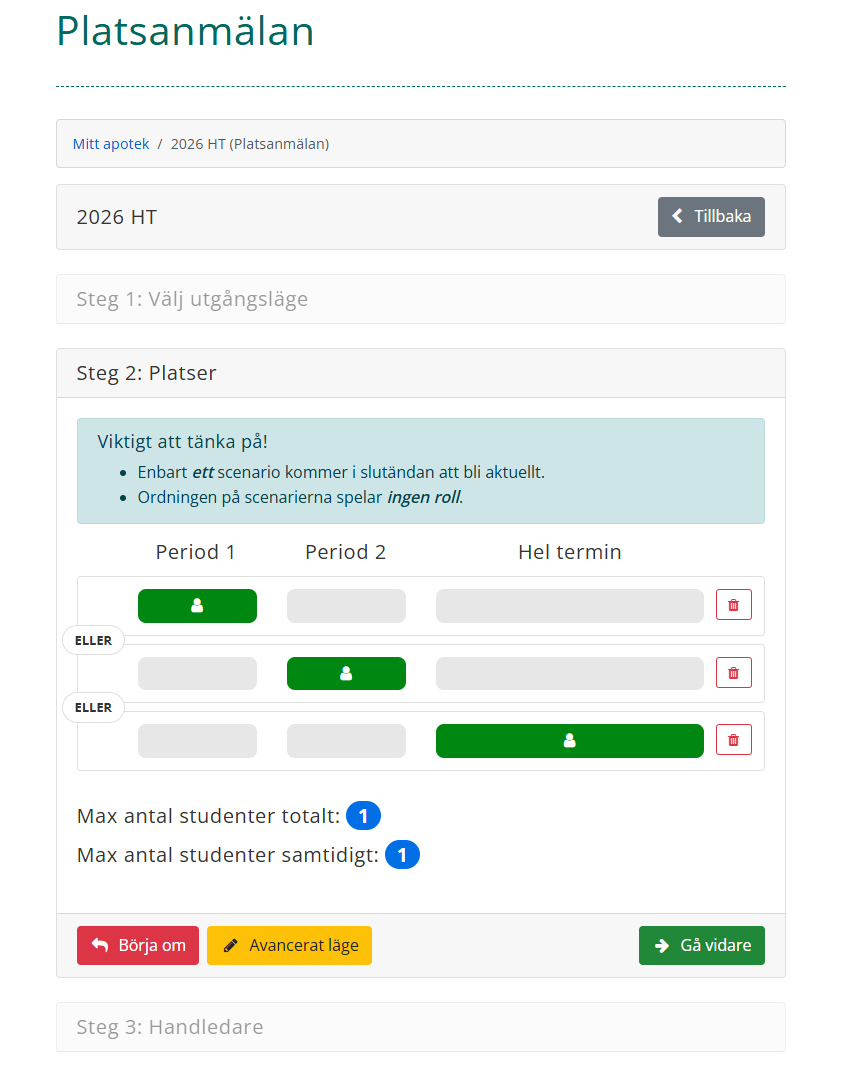Toggle Period 1 slot in first scenario
The height and width of the screenshot is (1075, 850).
(197, 606)
